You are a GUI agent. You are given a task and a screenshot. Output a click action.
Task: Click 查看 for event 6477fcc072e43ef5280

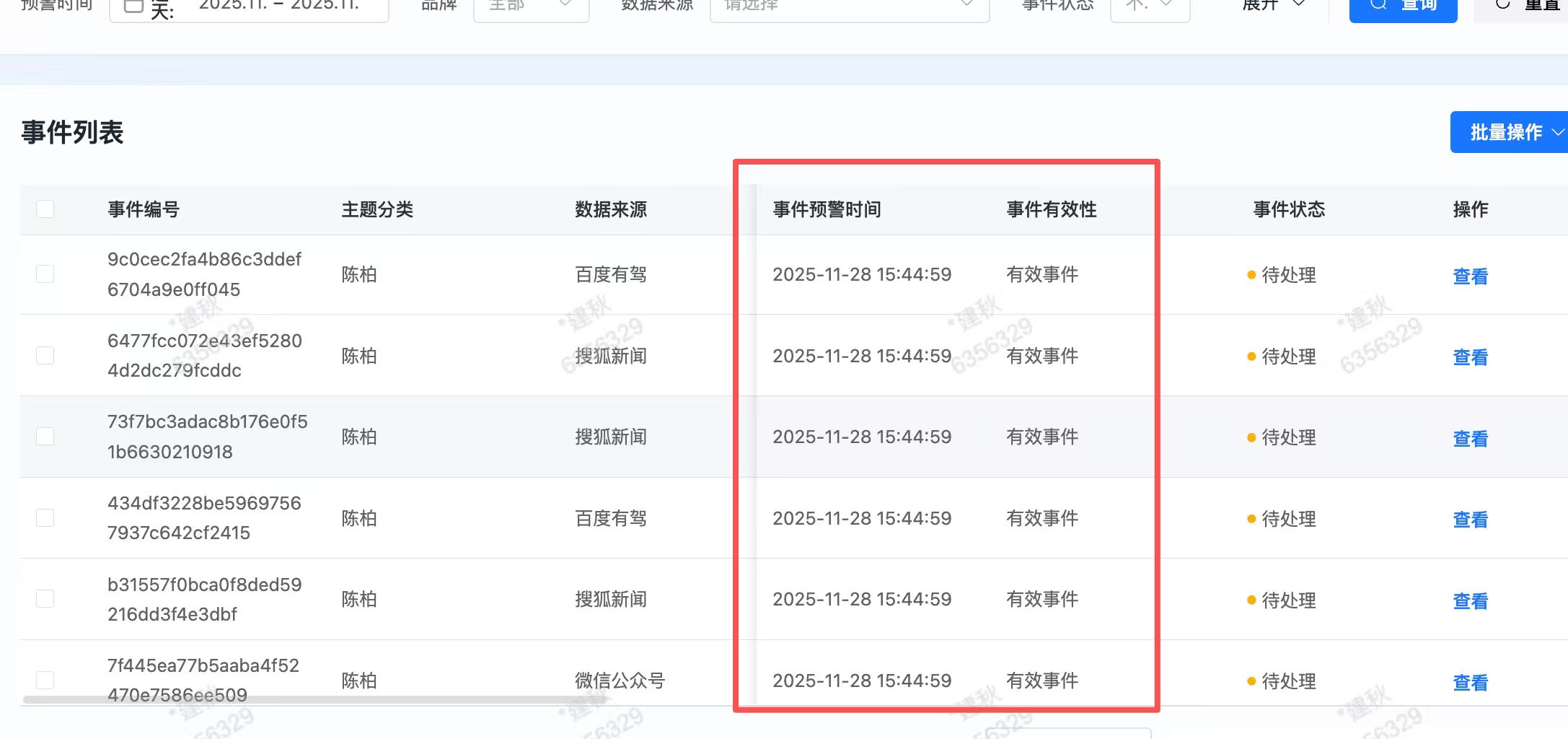[x=1470, y=357]
